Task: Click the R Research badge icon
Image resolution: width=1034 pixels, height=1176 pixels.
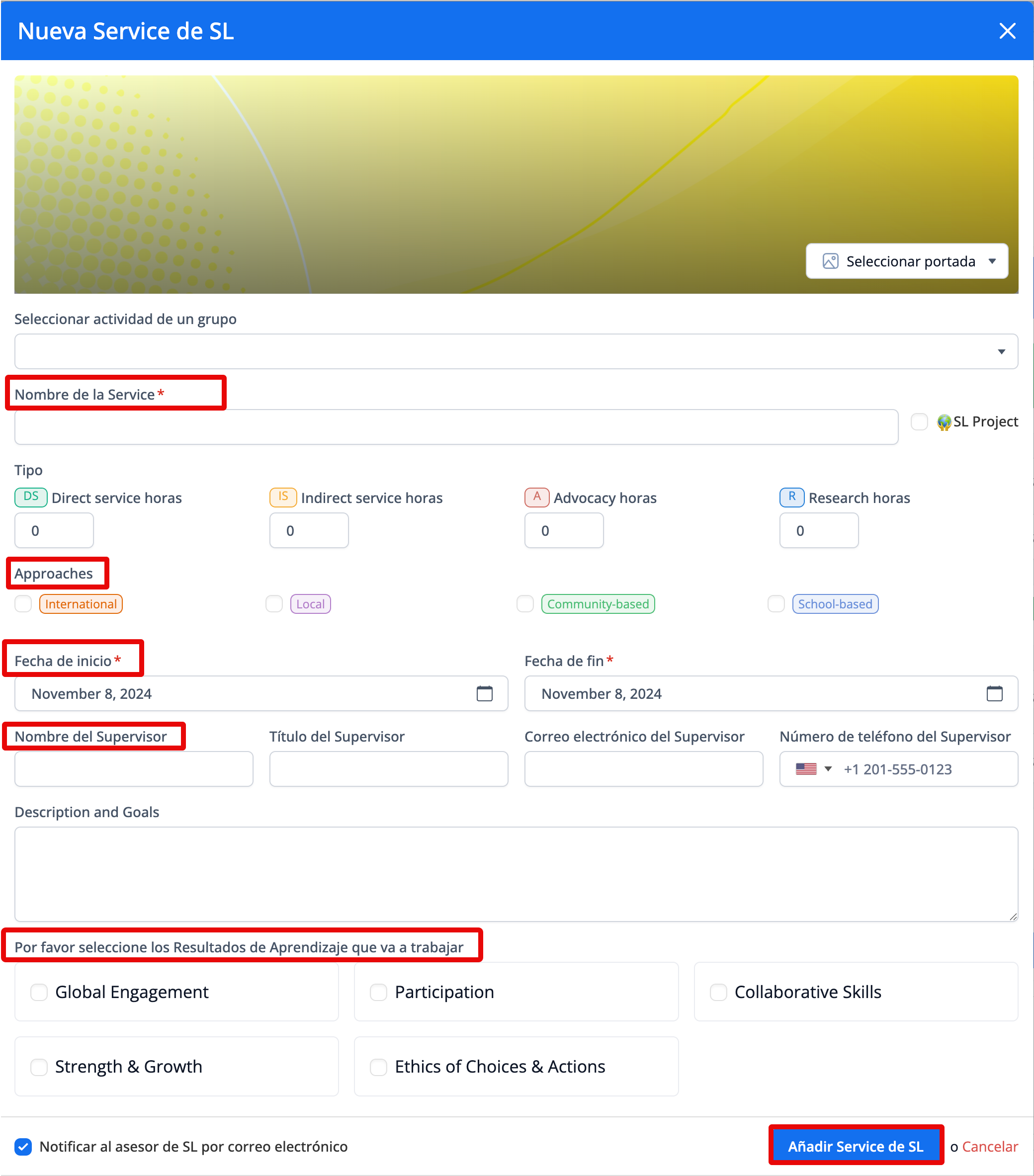Action: click(x=792, y=497)
